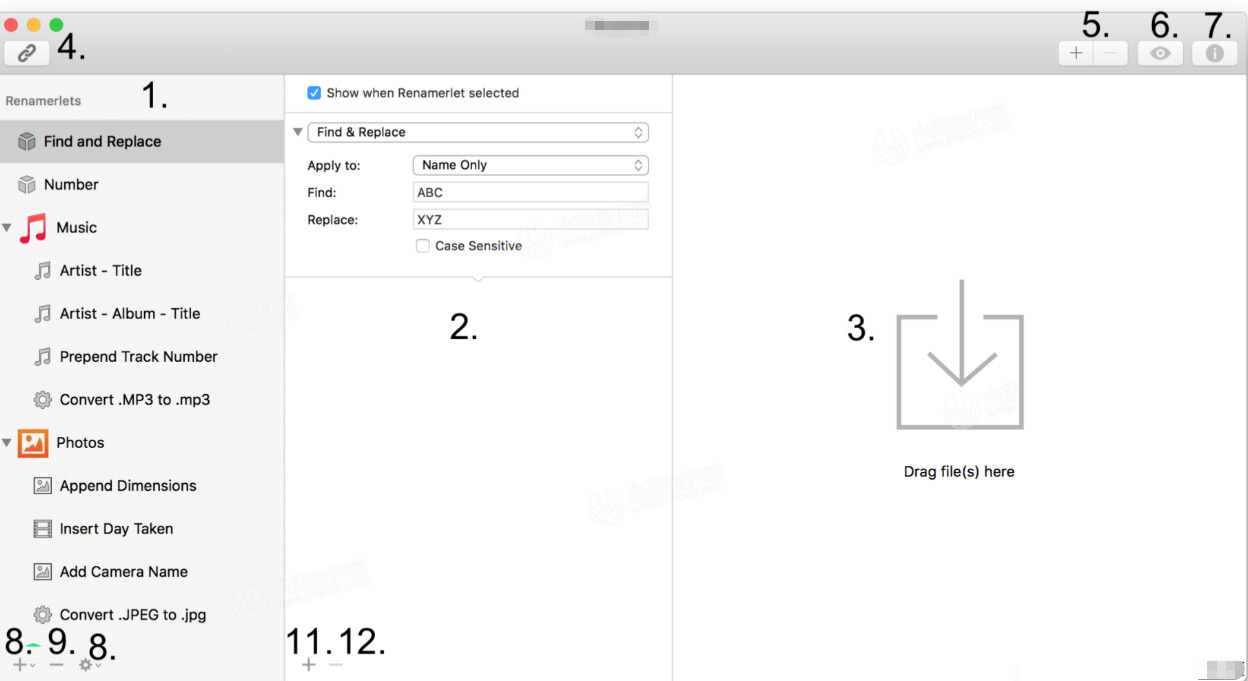
Task: Remove action step with minus button
Action: (x=336, y=665)
